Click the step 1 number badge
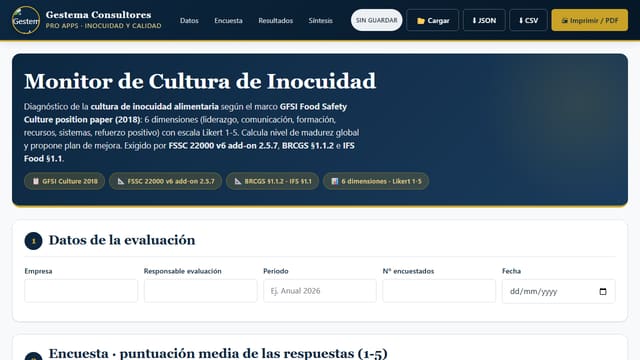 33,241
